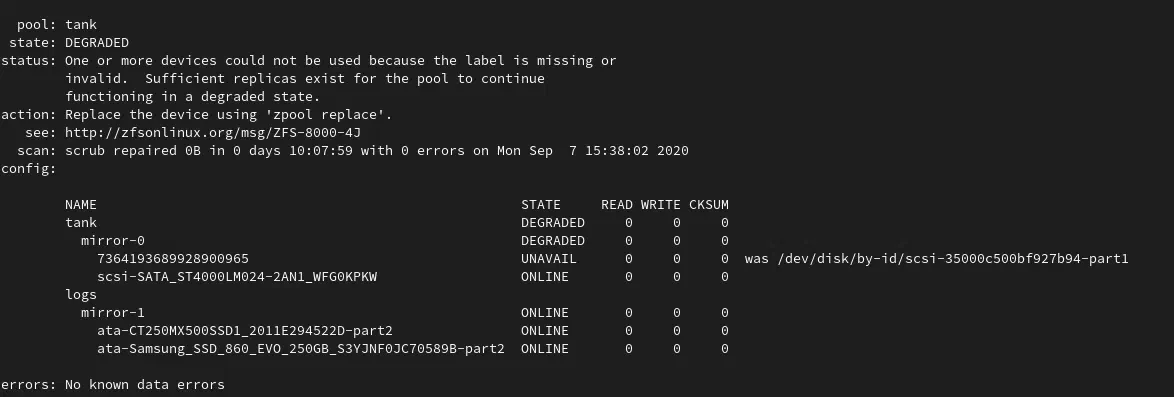Click the zfsonlinux.org ZFS-8000-4J URL

213,133
